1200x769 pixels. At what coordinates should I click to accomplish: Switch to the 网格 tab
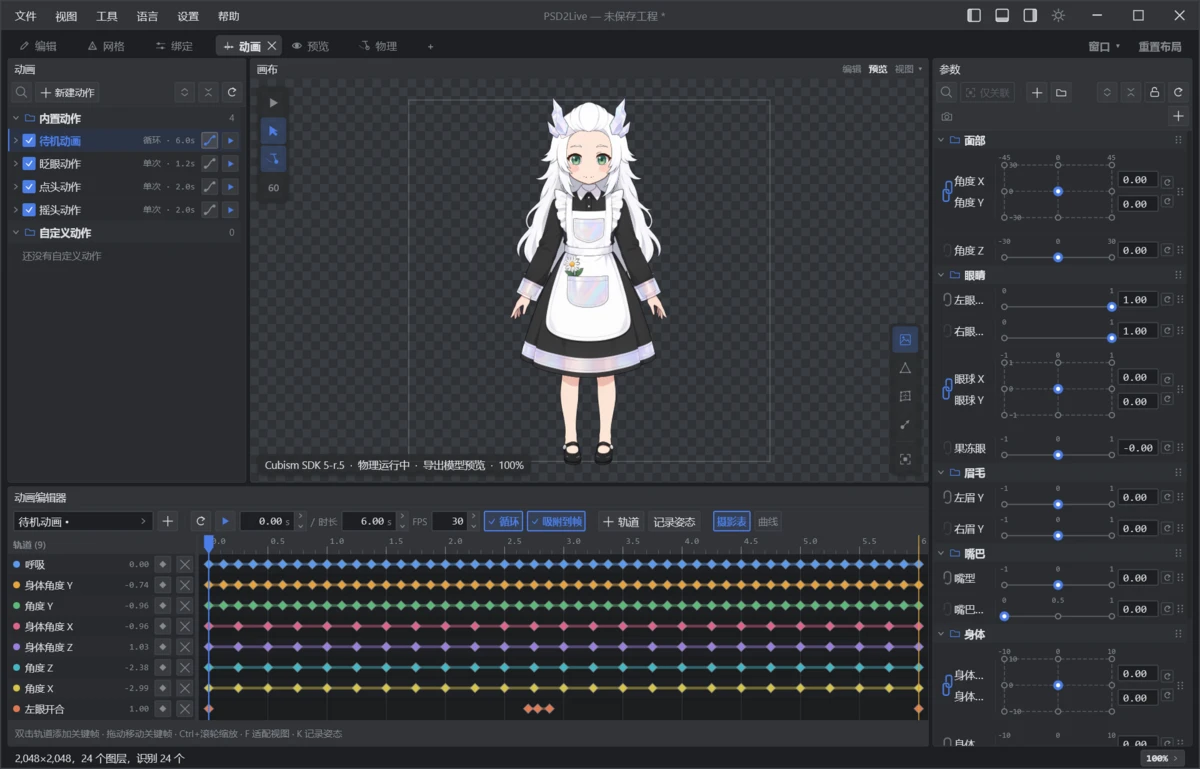(106, 46)
